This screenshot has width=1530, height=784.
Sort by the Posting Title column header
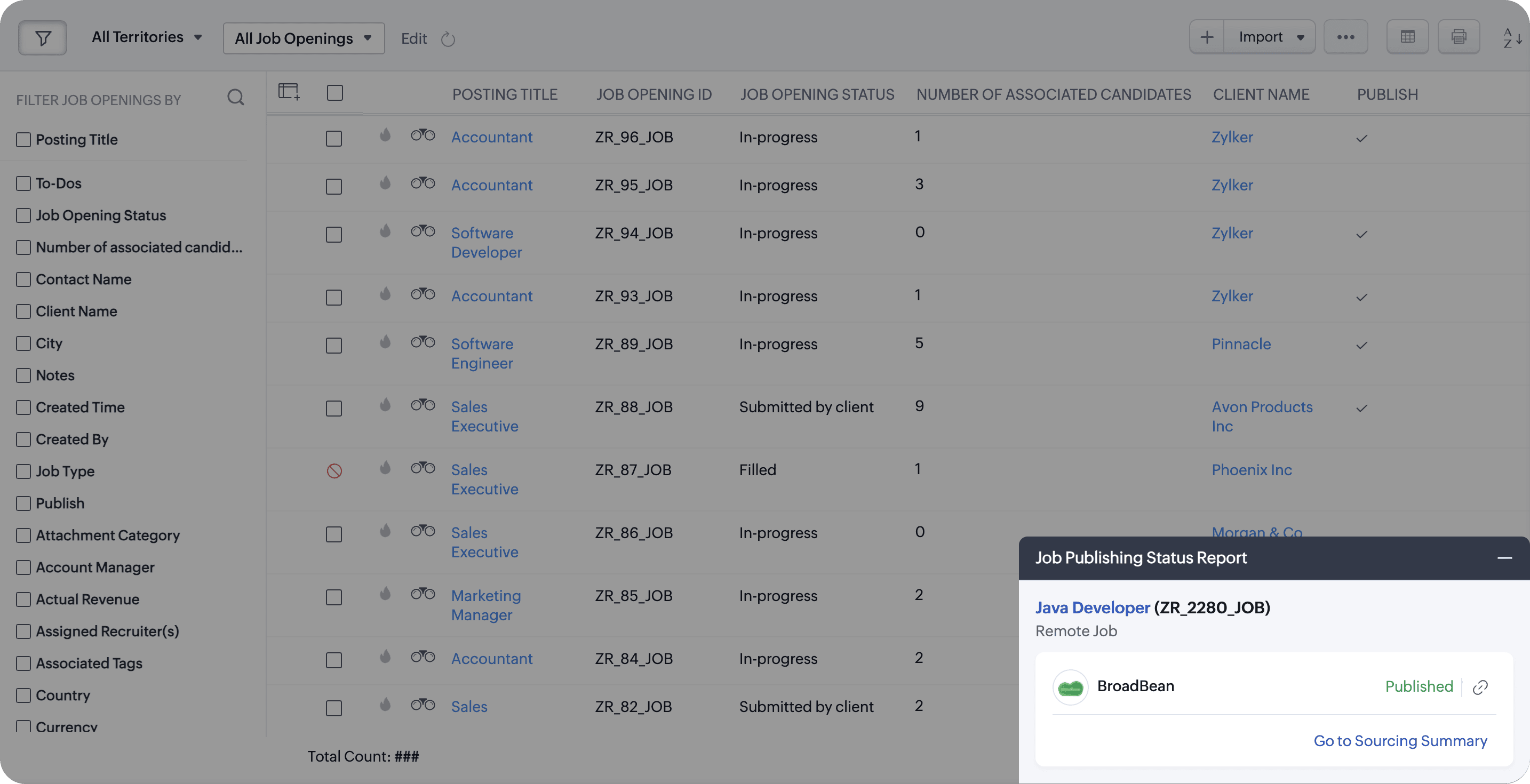tap(505, 94)
